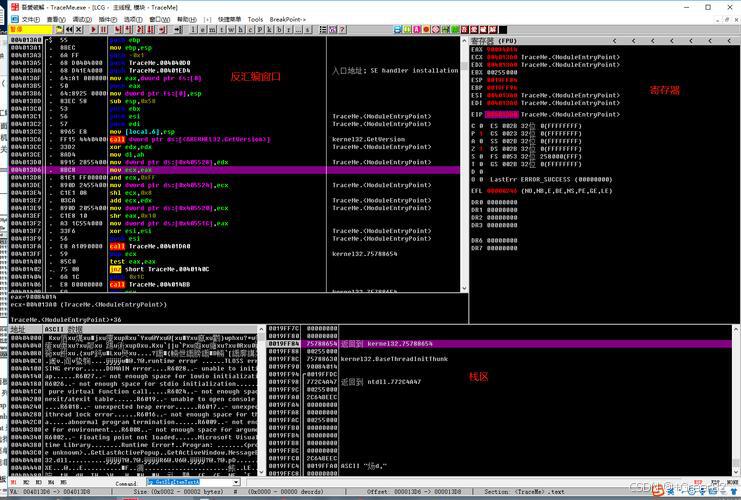Show CPU window with 'c' button
Image resolution: width=741 pixels, height=500 pixels.
[x=250, y=29]
